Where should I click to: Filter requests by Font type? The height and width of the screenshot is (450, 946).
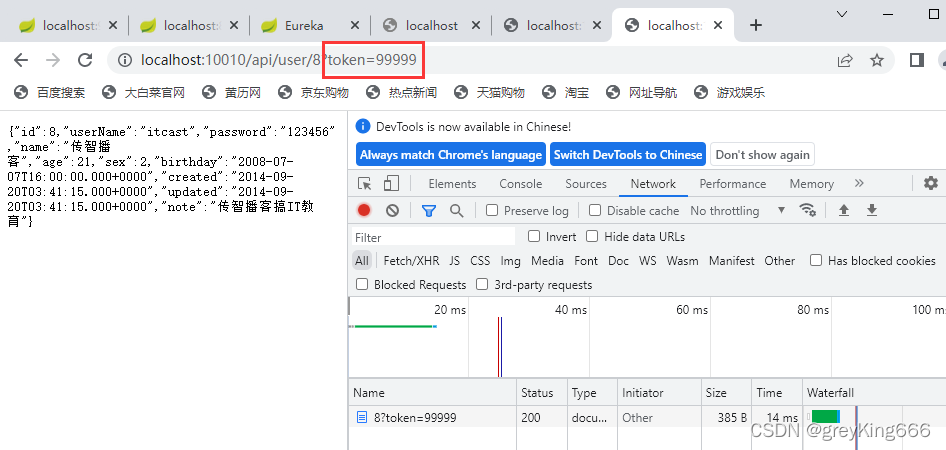coord(586,261)
